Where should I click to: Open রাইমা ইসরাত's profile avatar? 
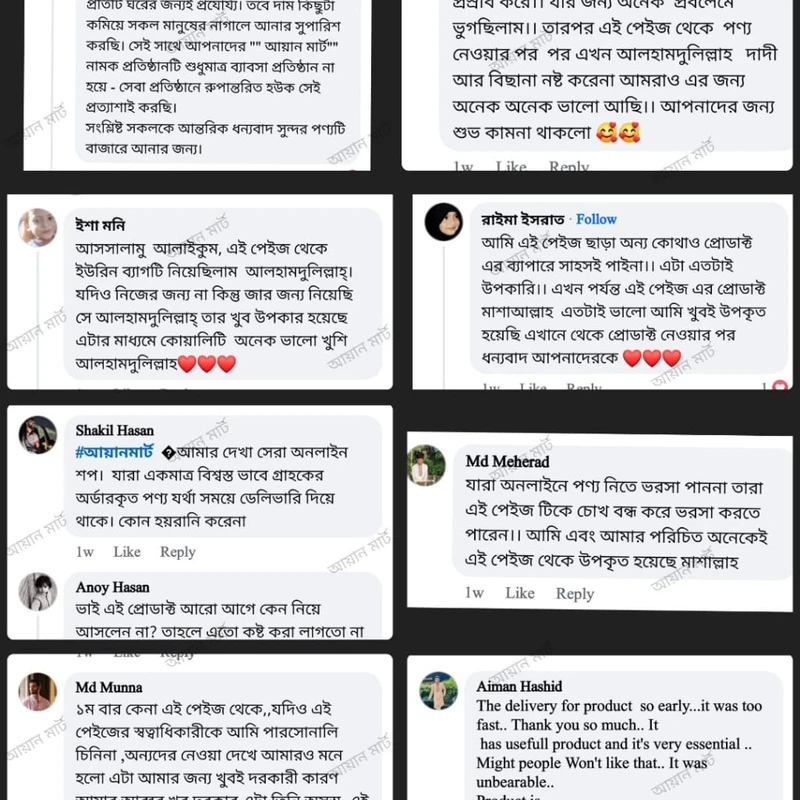point(444,222)
